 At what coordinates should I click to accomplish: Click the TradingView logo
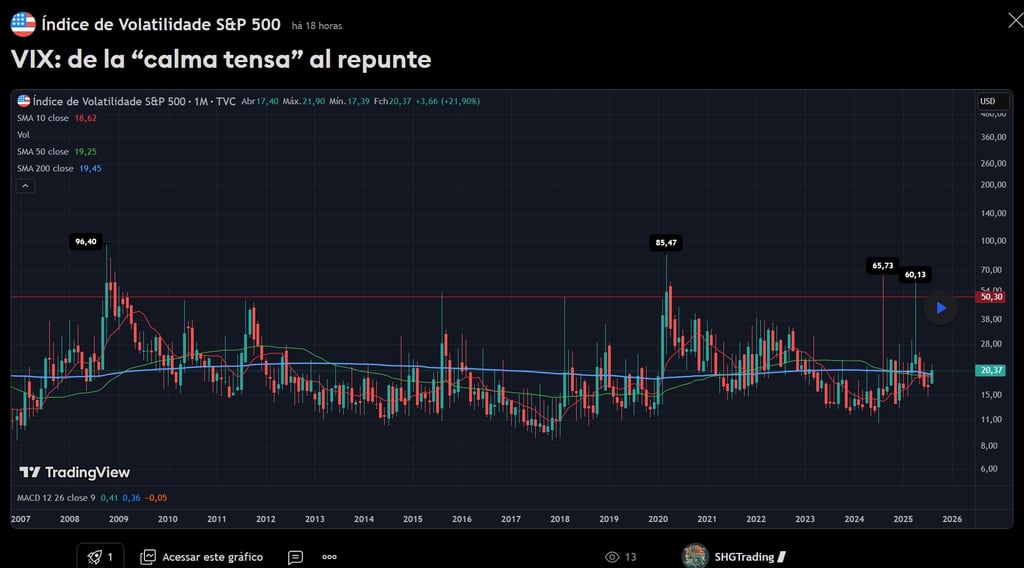74,472
